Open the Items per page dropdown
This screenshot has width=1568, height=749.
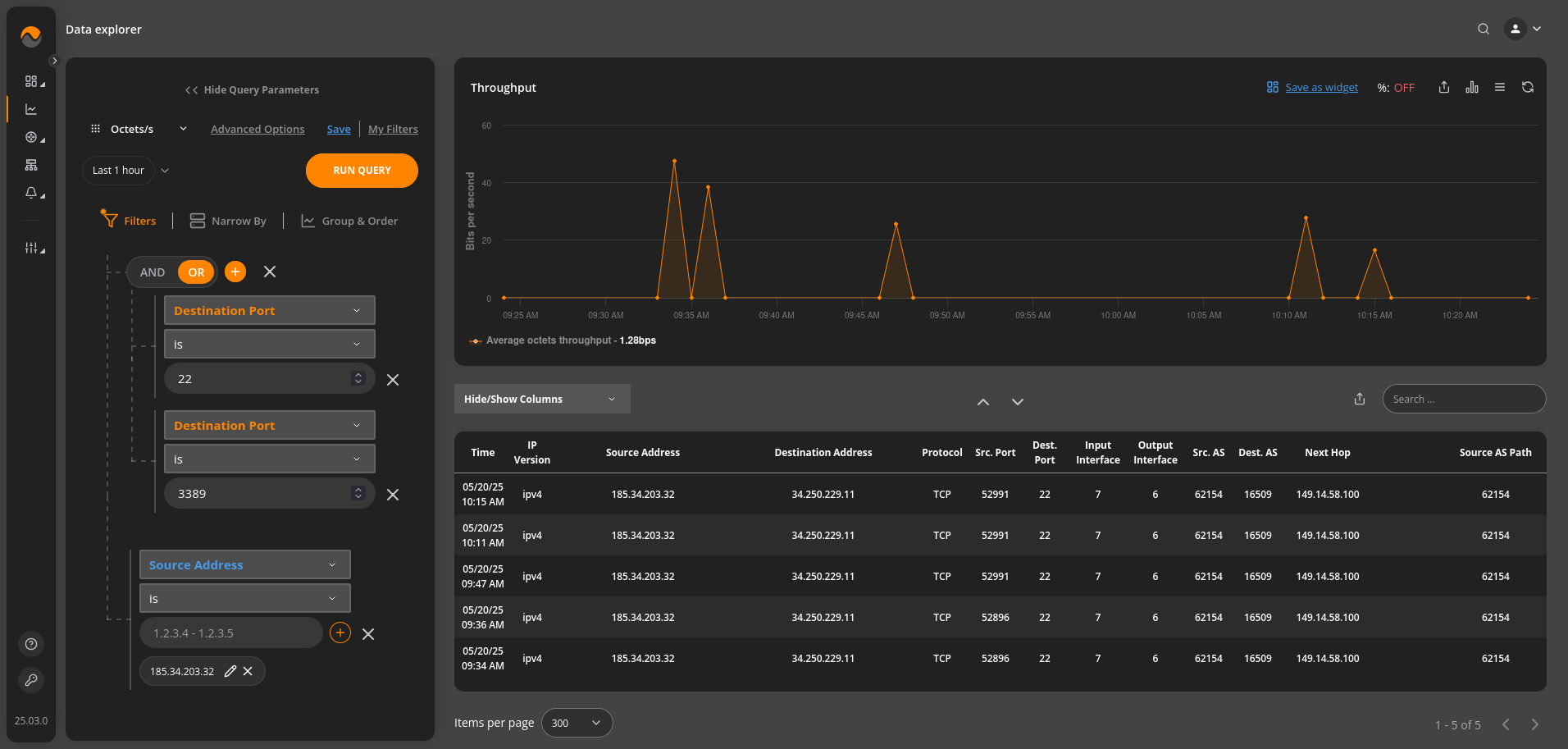[577, 723]
